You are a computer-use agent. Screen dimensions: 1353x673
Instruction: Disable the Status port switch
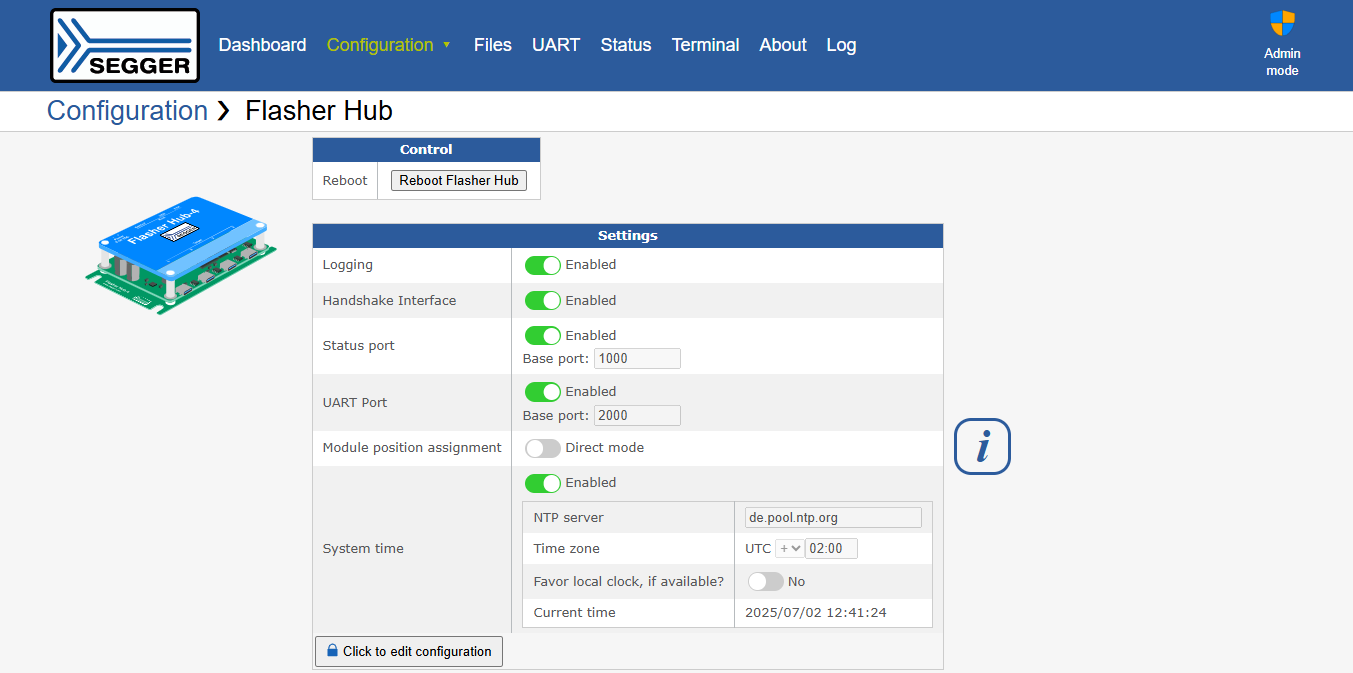click(x=543, y=335)
